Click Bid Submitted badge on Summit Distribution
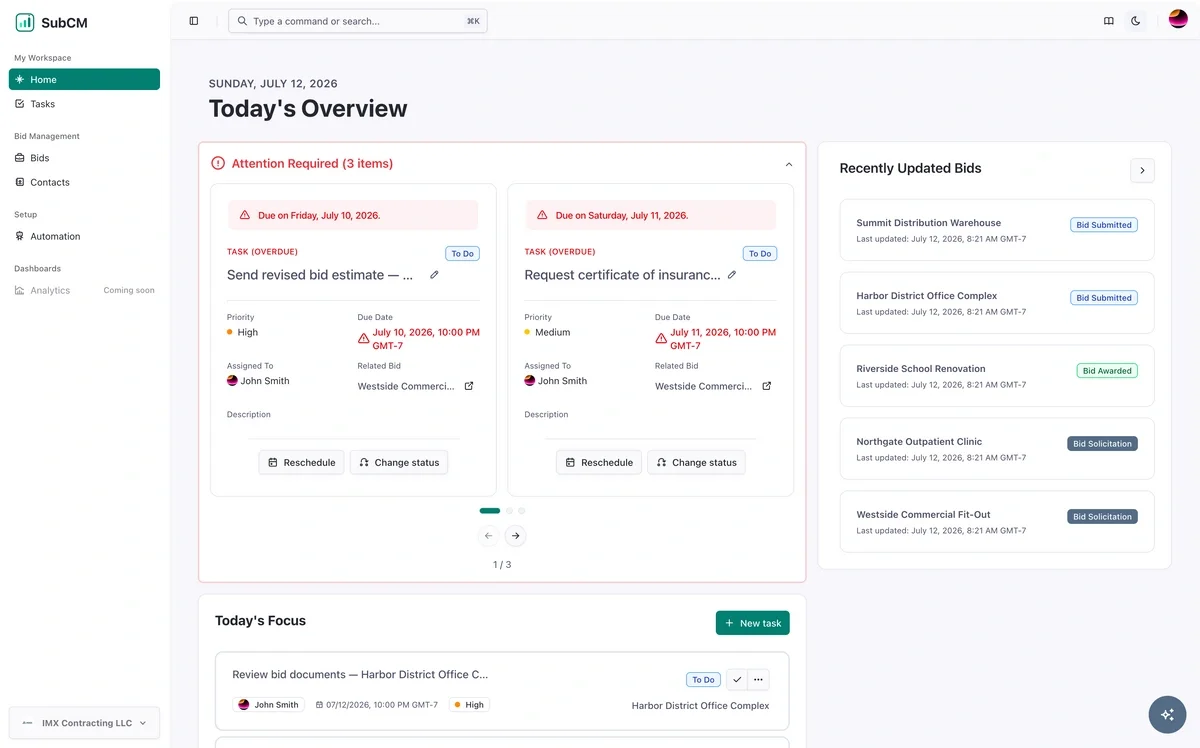 click(x=1104, y=225)
